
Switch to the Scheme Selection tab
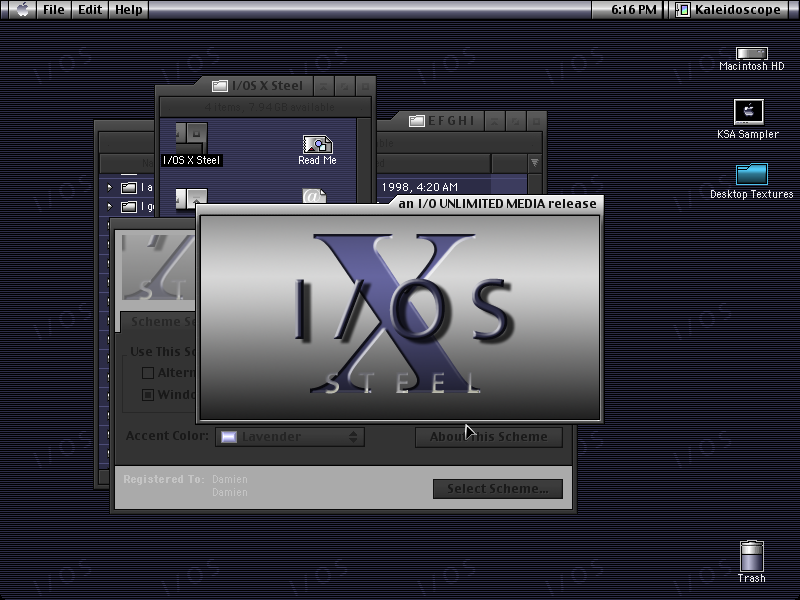coord(159,321)
